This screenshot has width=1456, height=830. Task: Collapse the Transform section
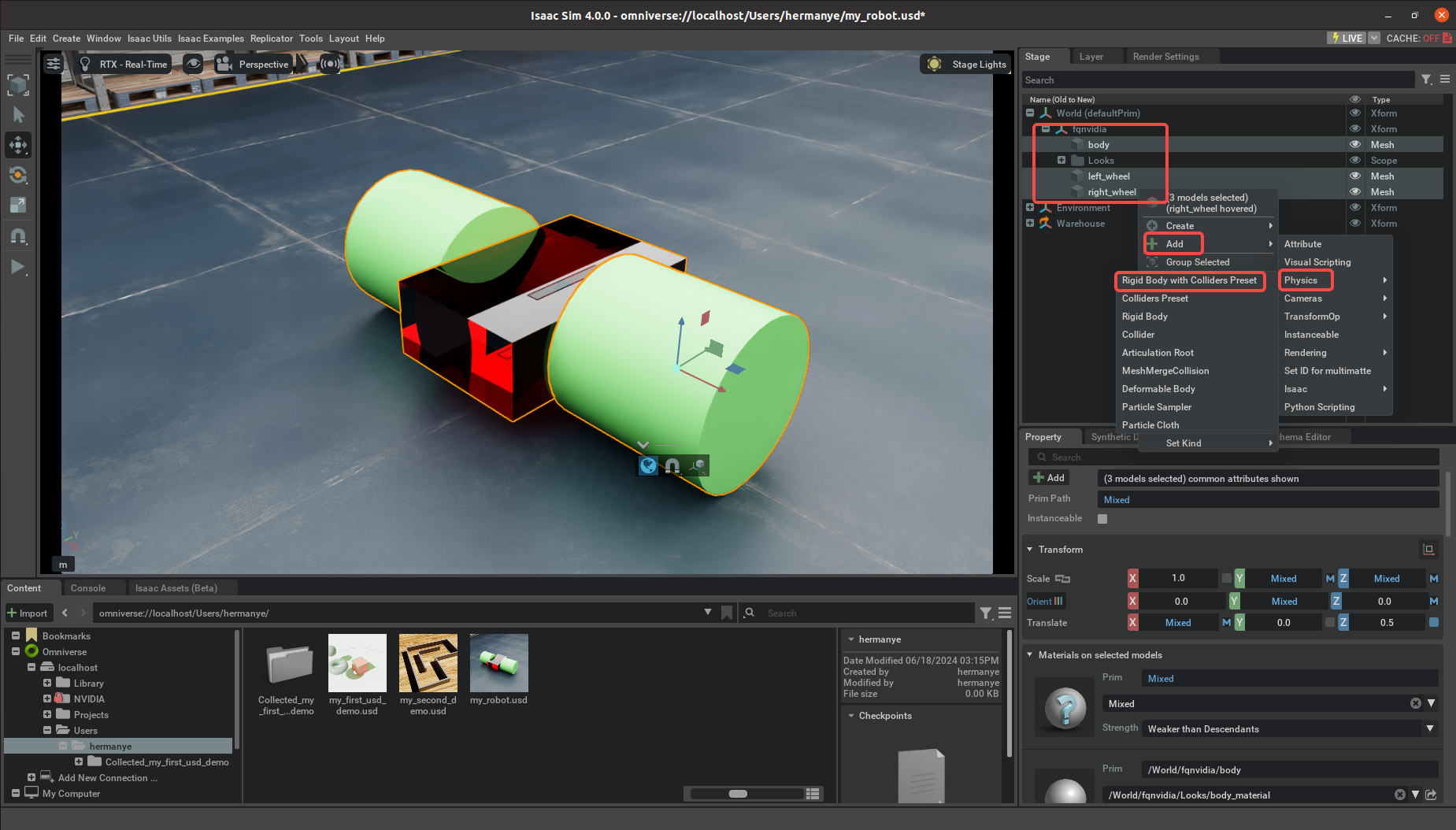click(x=1030, y=550)
